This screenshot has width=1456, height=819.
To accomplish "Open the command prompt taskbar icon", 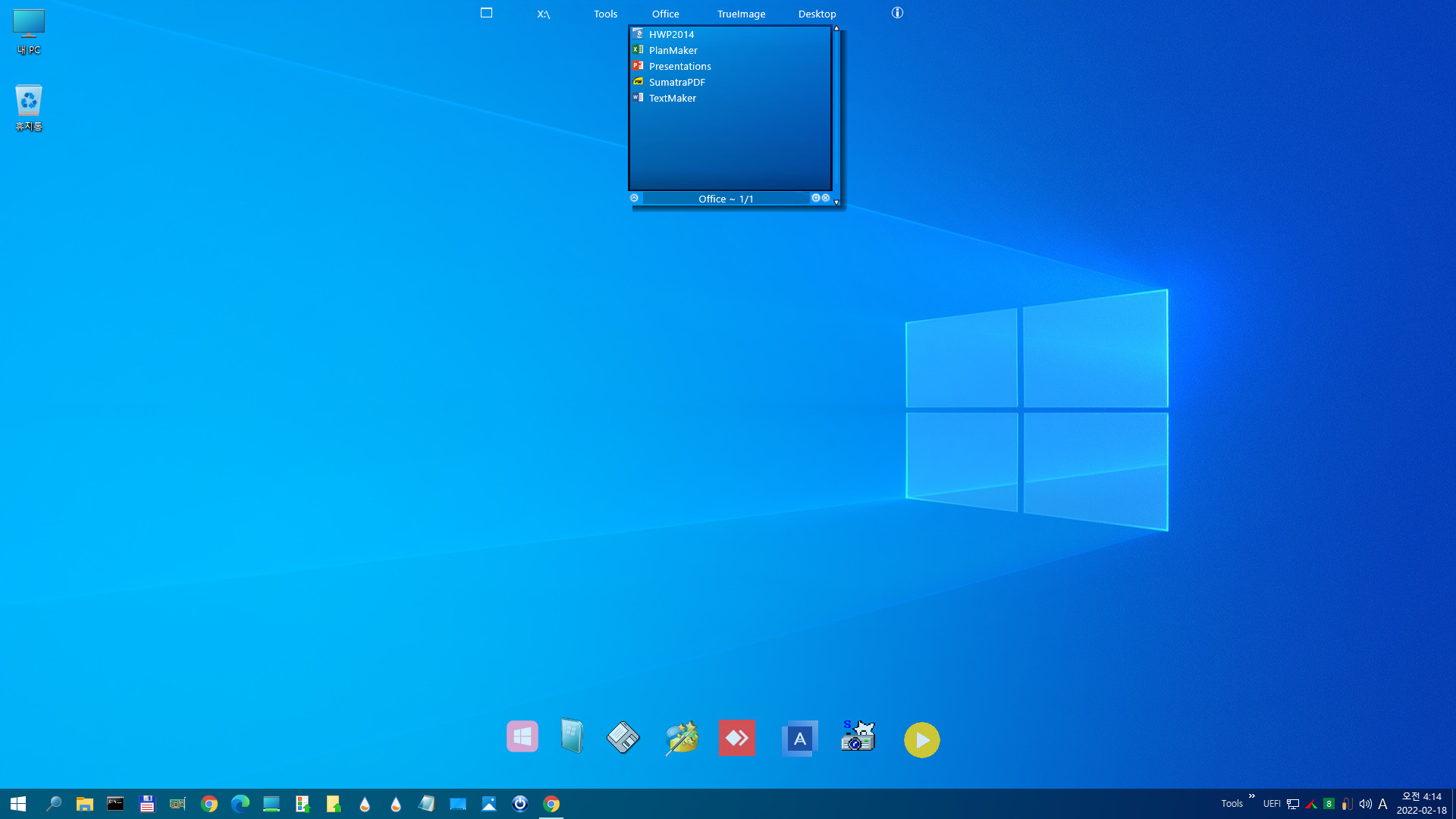I will coord(115,804).
